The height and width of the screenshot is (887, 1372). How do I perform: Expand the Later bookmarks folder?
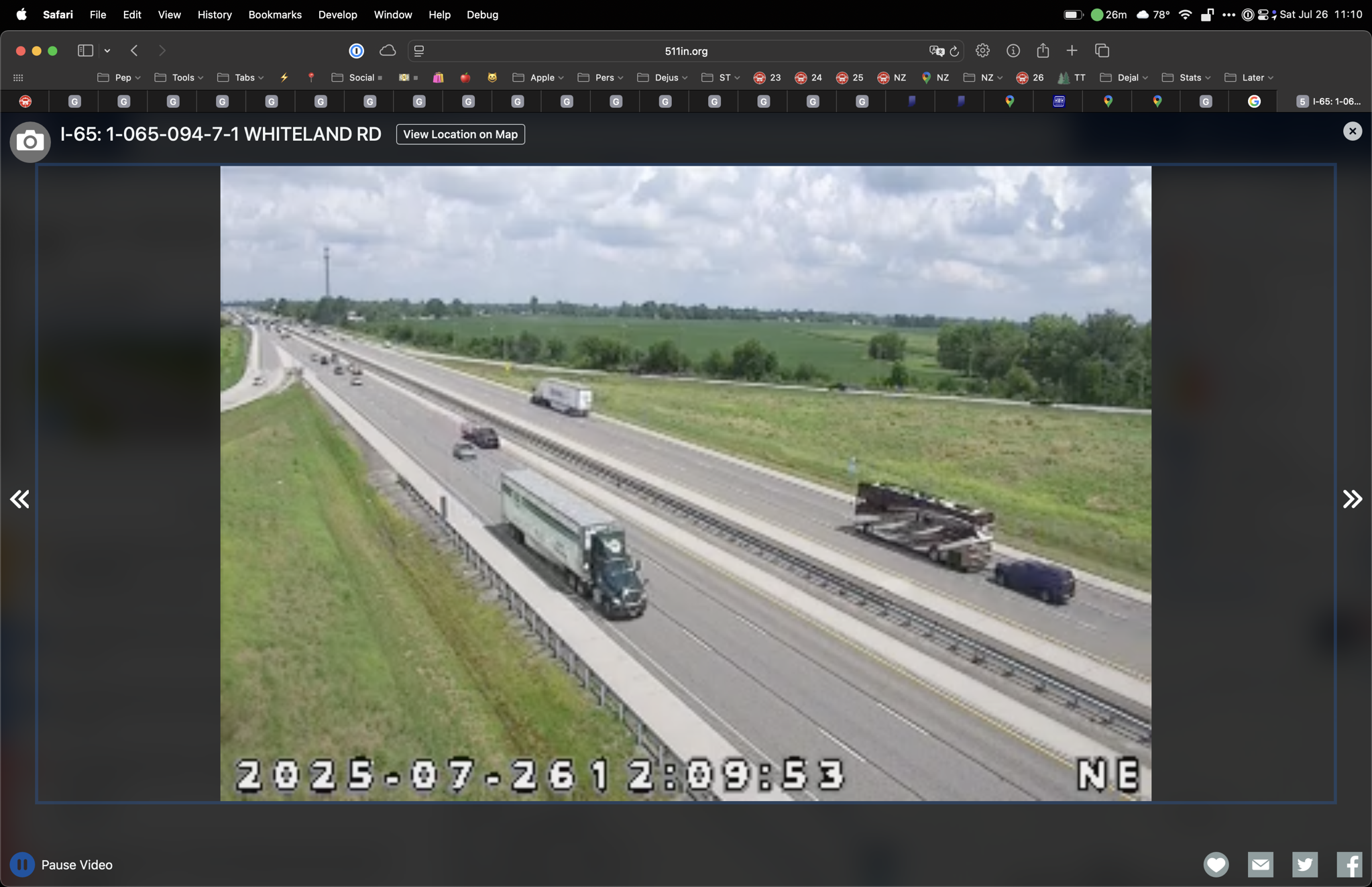click(x=1249, y=78)
